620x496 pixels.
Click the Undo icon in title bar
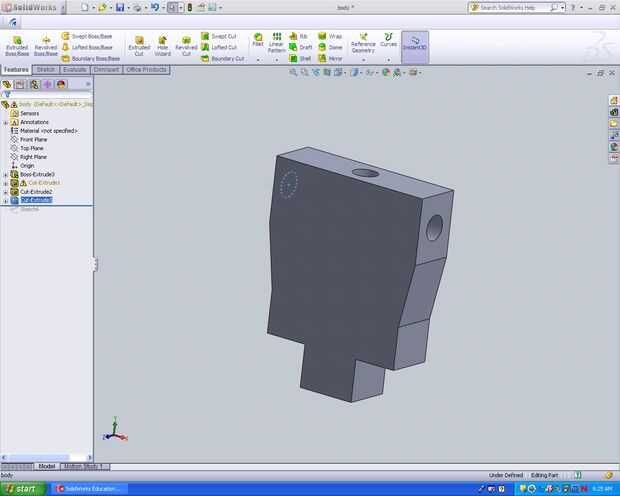155,8
